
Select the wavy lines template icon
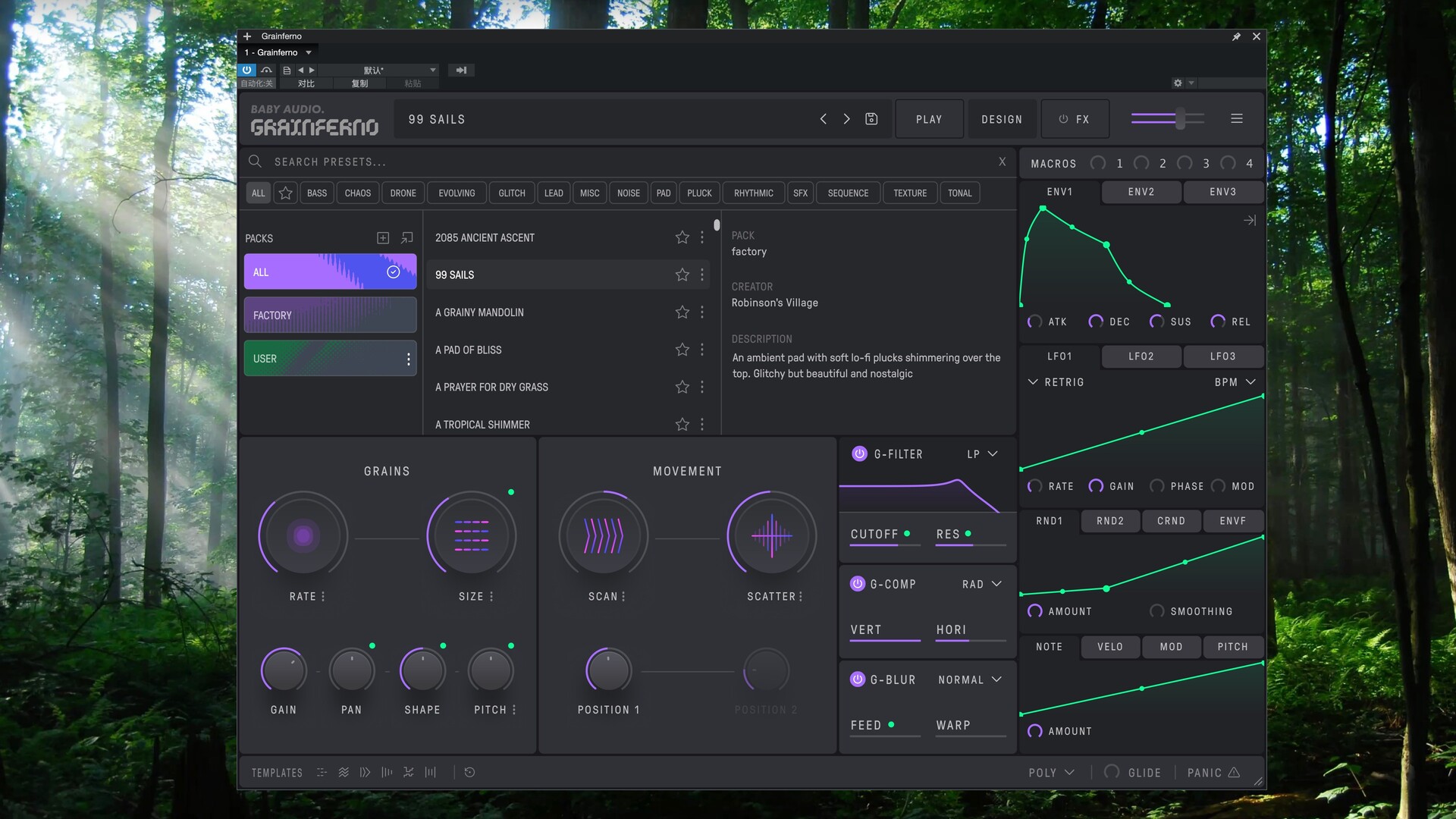click(x=344, y=772)
